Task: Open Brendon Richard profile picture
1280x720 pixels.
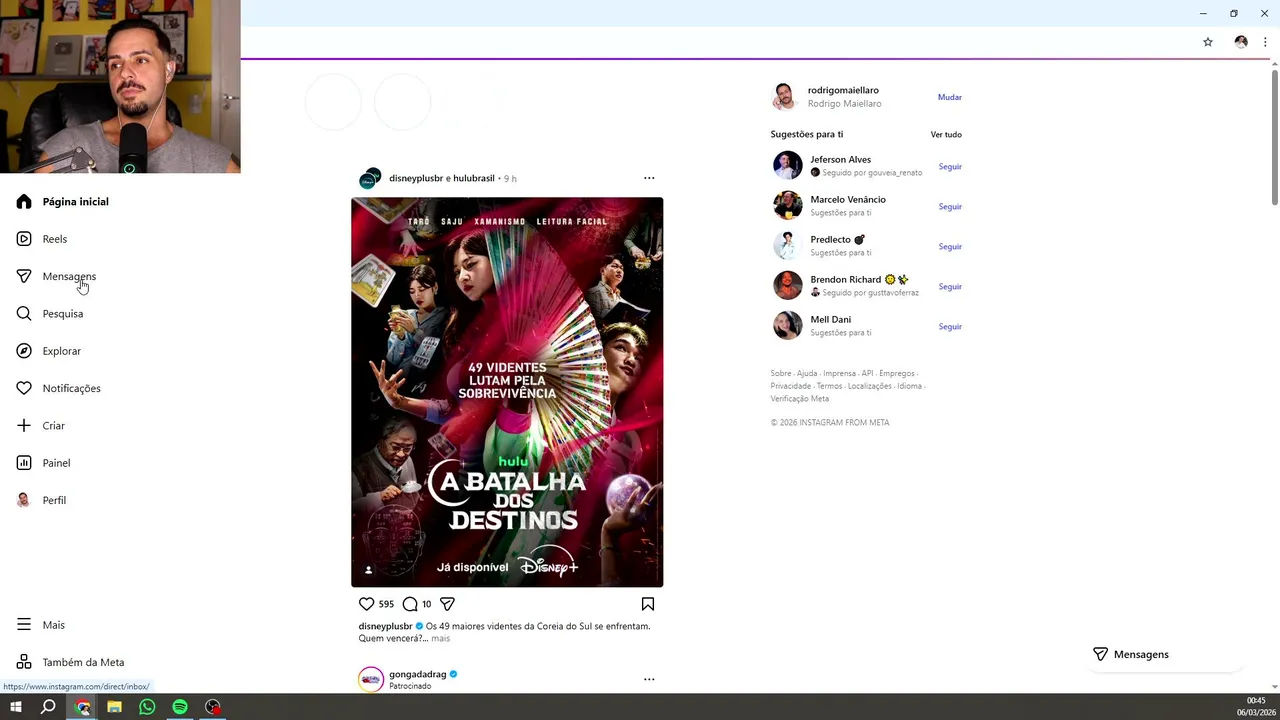Action: tap(788, 285)
